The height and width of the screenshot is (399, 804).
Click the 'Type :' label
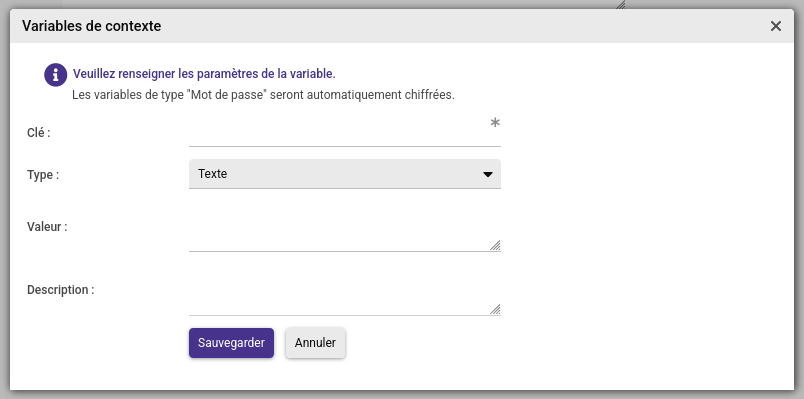pyautogui.click(x=43, y=175)
